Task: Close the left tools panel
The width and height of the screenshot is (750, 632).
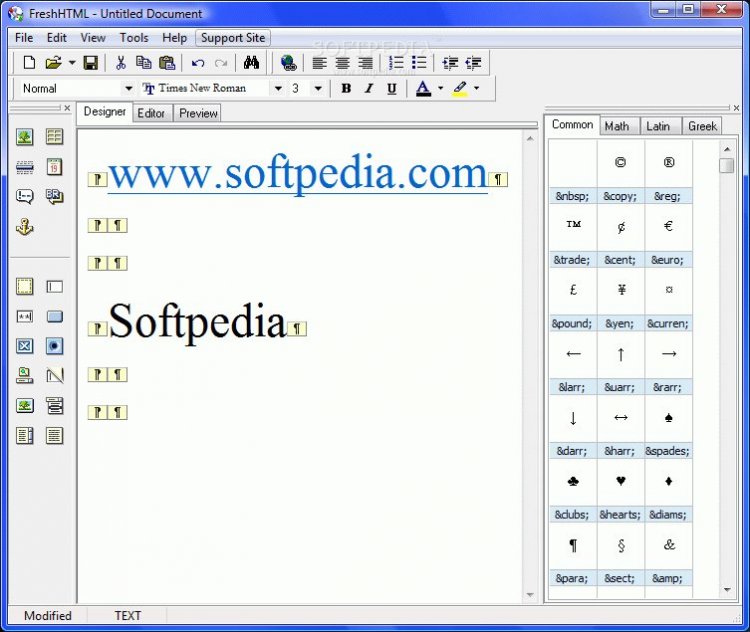Action: pyautogui.click(x=67, y=108)
